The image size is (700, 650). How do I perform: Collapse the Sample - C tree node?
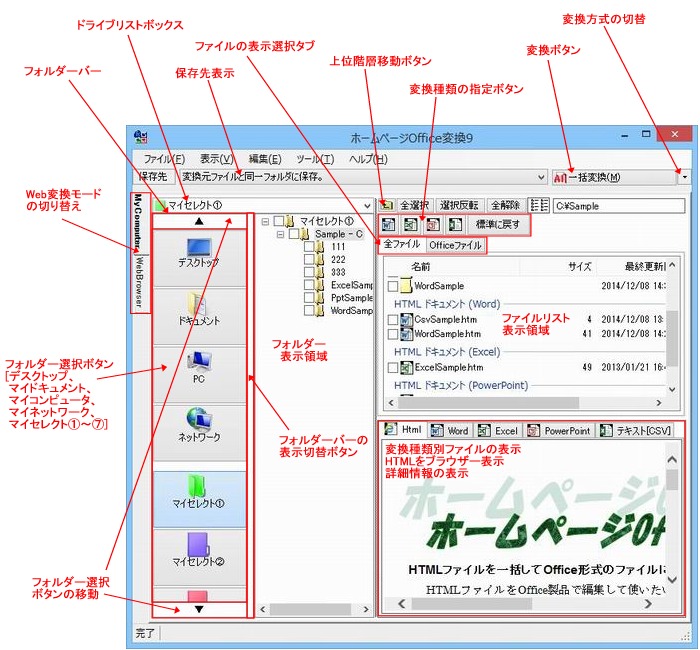coord(280,234)
